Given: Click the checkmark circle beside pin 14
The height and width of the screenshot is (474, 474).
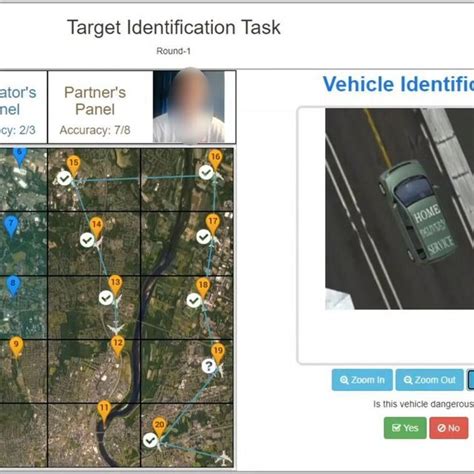Looking at the screenshot, I should tap(87, 240).
